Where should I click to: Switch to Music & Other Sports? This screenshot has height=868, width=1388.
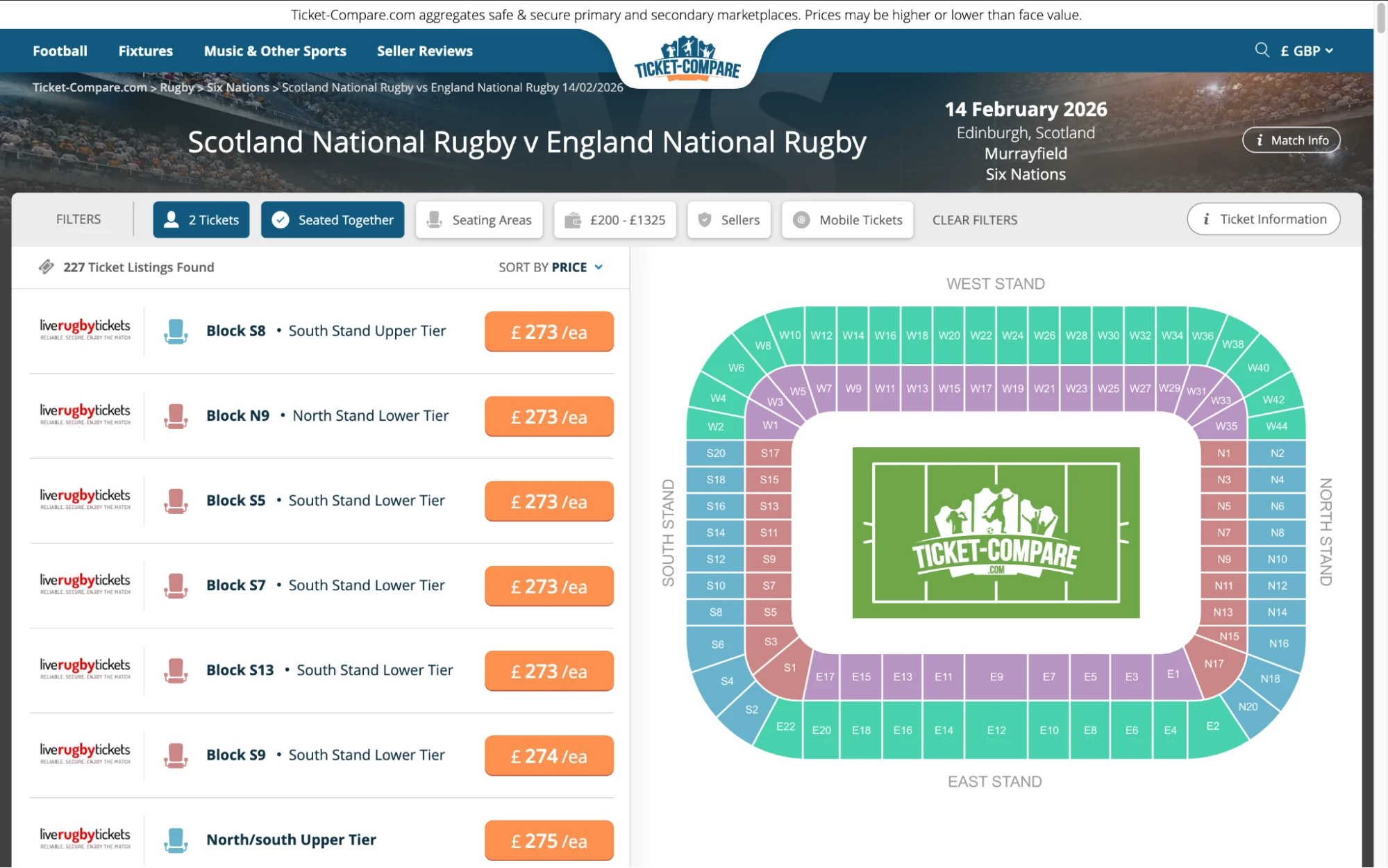[275, 50]
